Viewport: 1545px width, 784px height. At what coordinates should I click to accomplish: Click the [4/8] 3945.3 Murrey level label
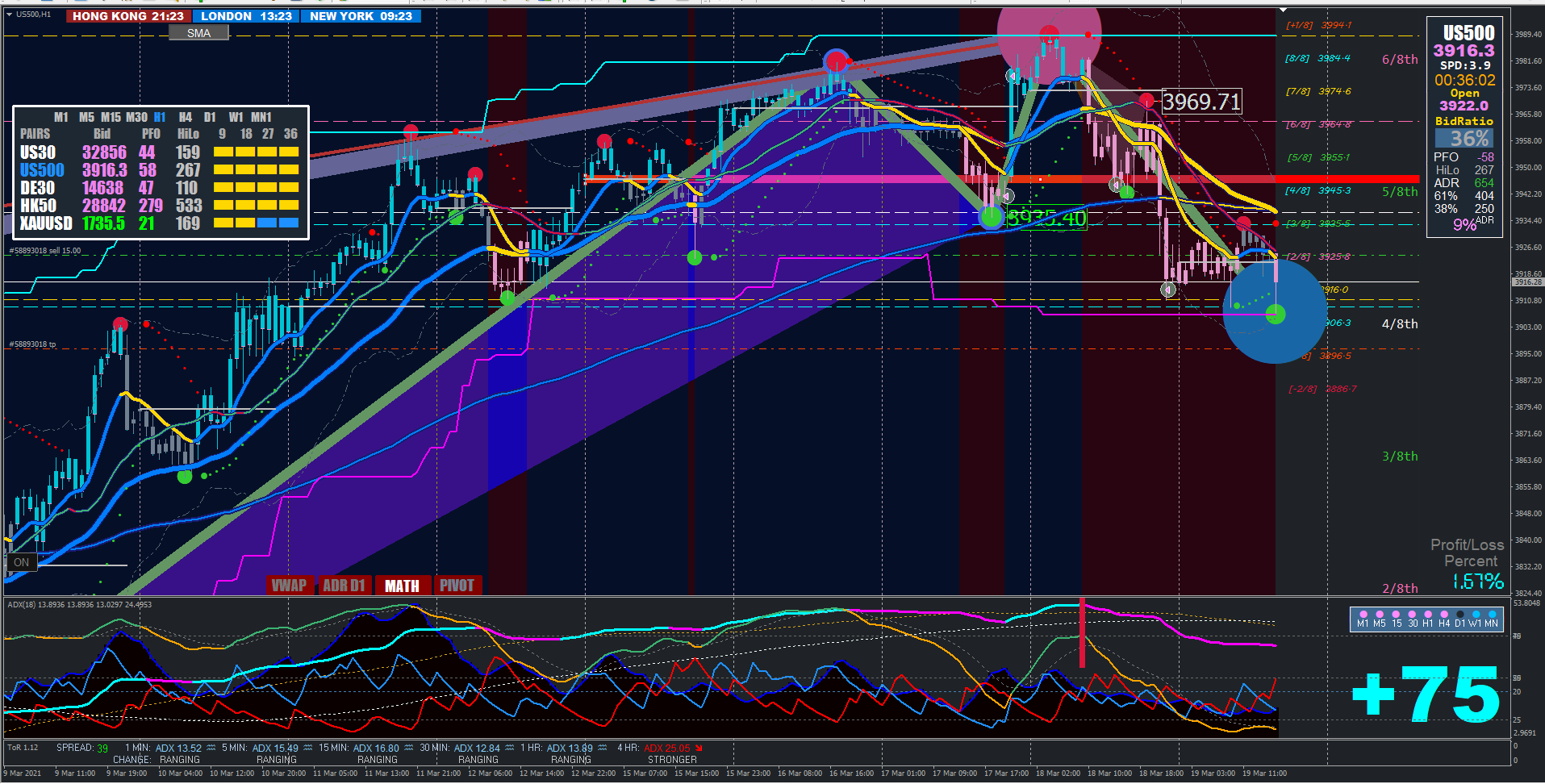[1317, 190]
